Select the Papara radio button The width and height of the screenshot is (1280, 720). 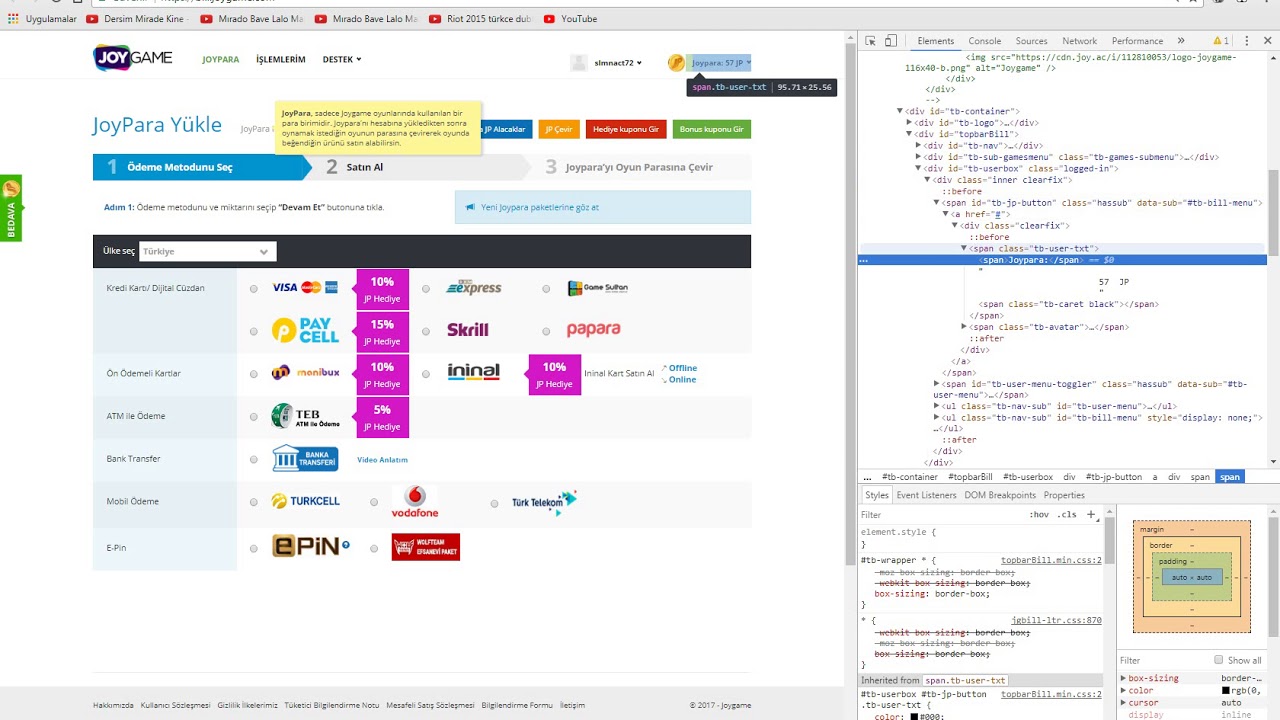[546, 331]
